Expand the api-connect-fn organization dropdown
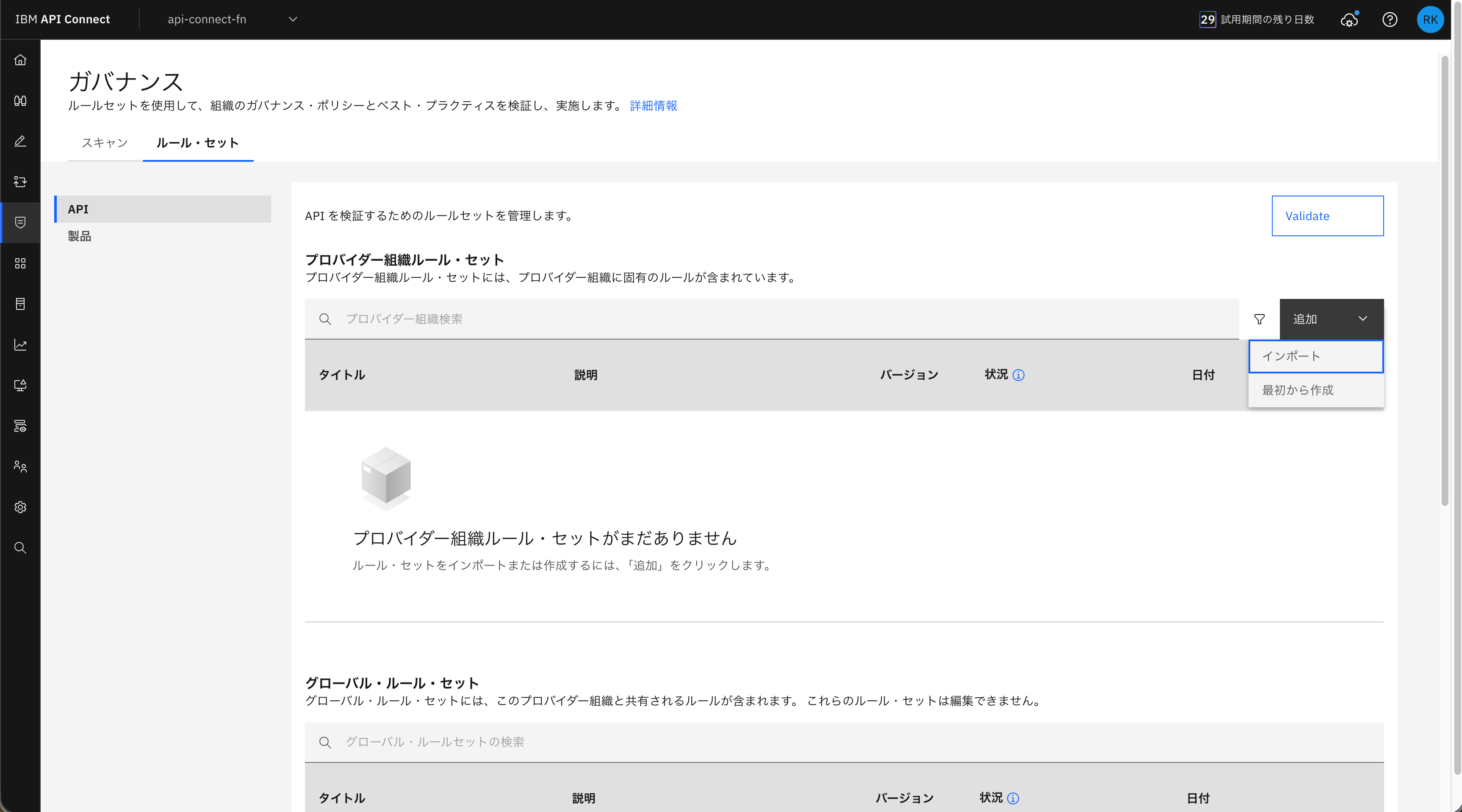The width and height of the screenshot is (1462, 812). tap(233, 19)
